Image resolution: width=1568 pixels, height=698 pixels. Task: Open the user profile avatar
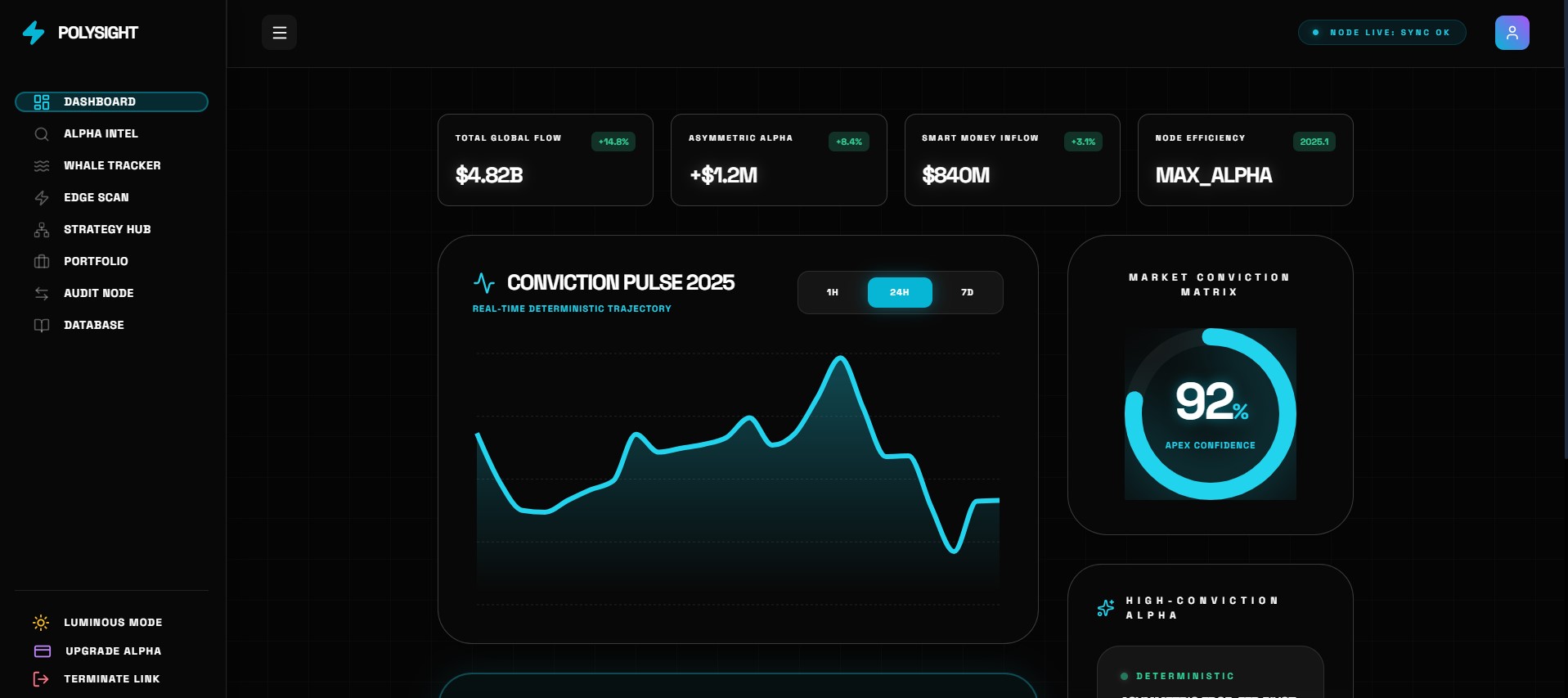(x=1512, y=33)
